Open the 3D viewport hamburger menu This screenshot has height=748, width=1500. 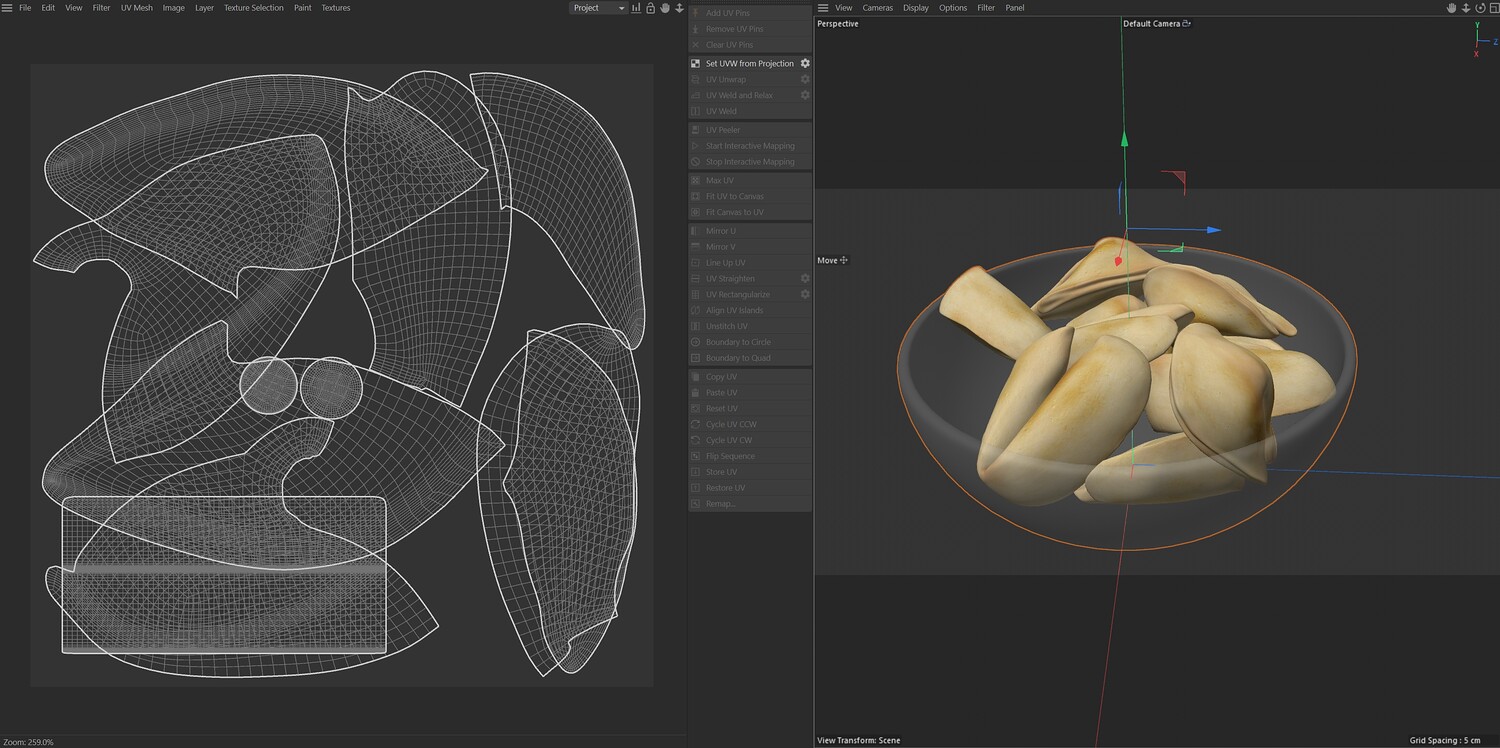click(823, 8)
